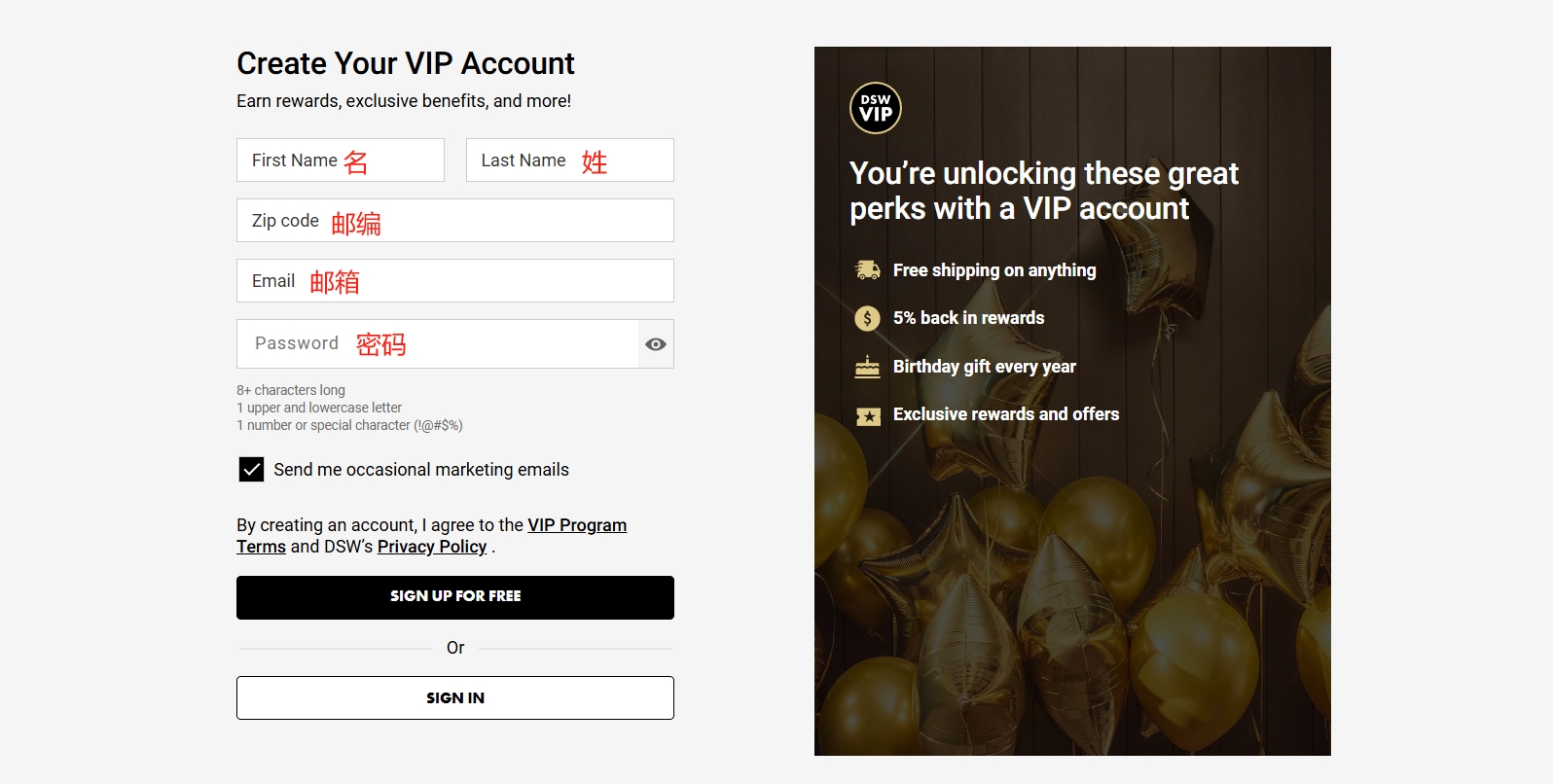Click the DSW VIP logo badge
This screenshot has height=784, width=1553.
tap(876, 108)
